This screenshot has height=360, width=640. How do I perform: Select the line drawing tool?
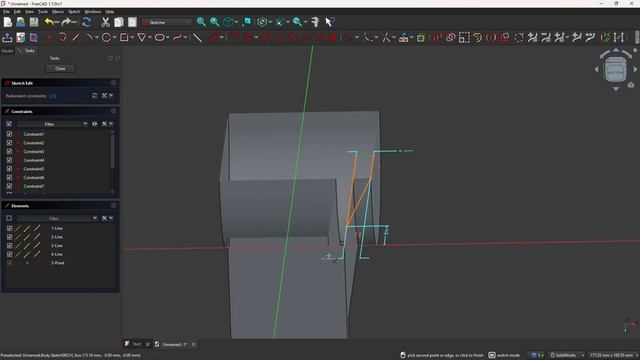[x=76, y=38]
